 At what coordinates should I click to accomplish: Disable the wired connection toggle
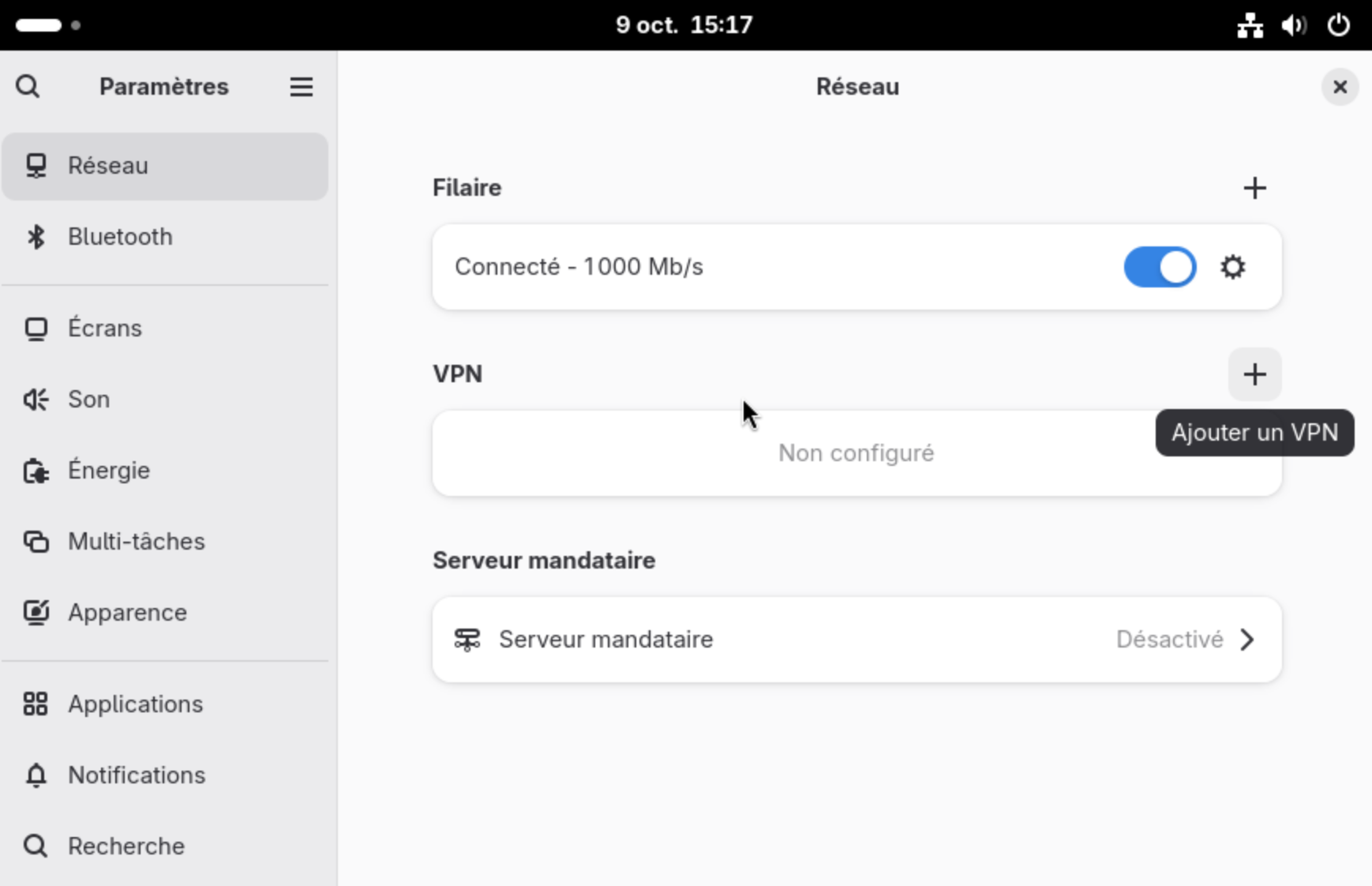[x=1160, y=267]
